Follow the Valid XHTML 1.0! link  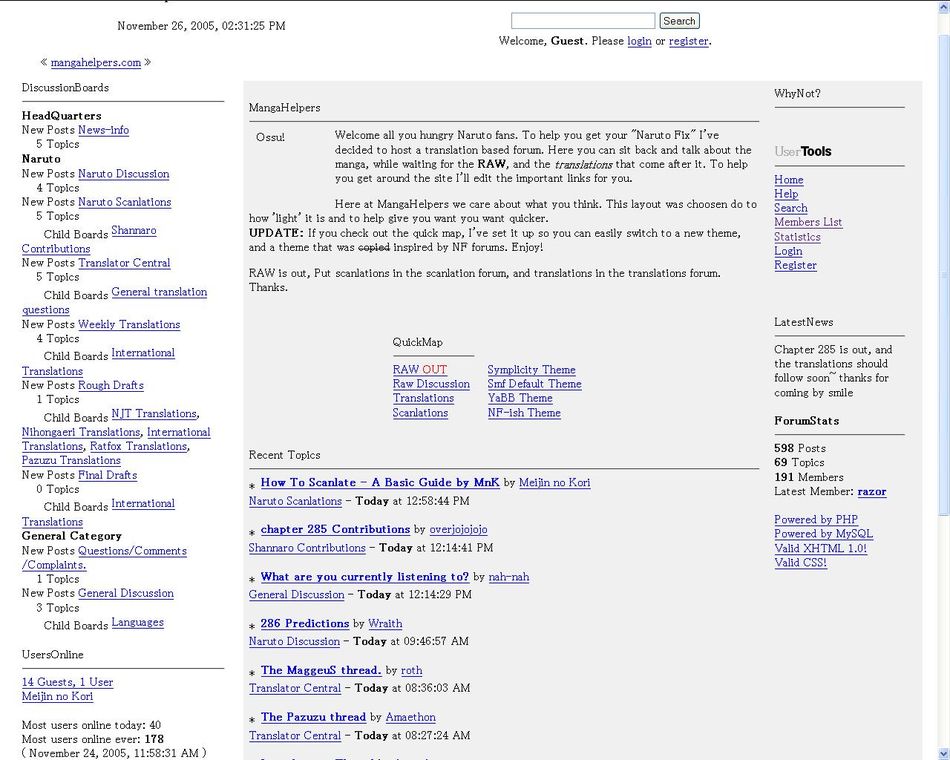pos(820,548)
